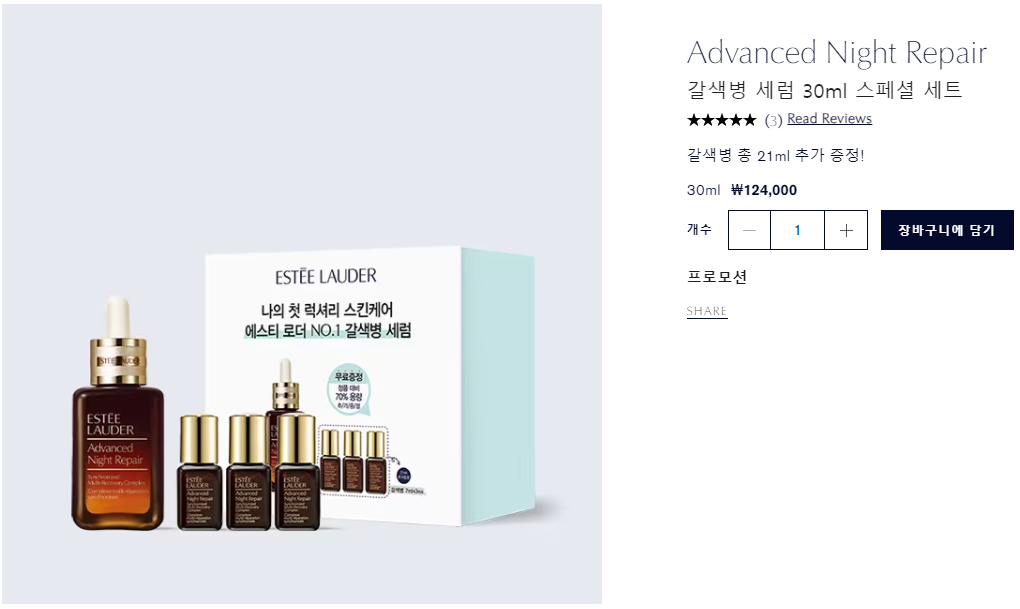Open the Read Reviews link
The height and width of the screenshot is (609, 1020).
click(x=829, y=118)
